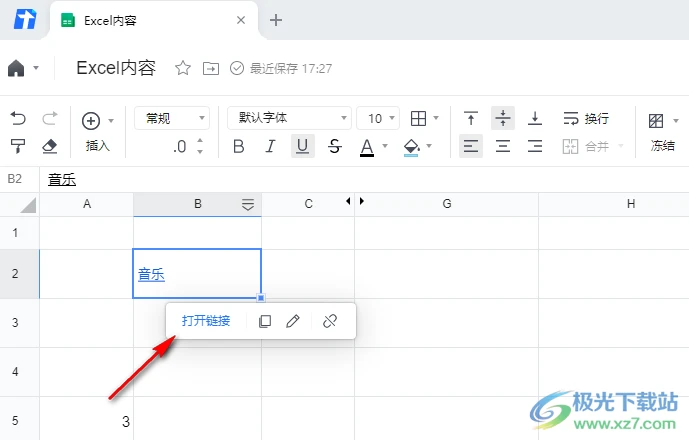Expand the 合并 dropdown arrow
689x440 pixels.
(621, 145)
